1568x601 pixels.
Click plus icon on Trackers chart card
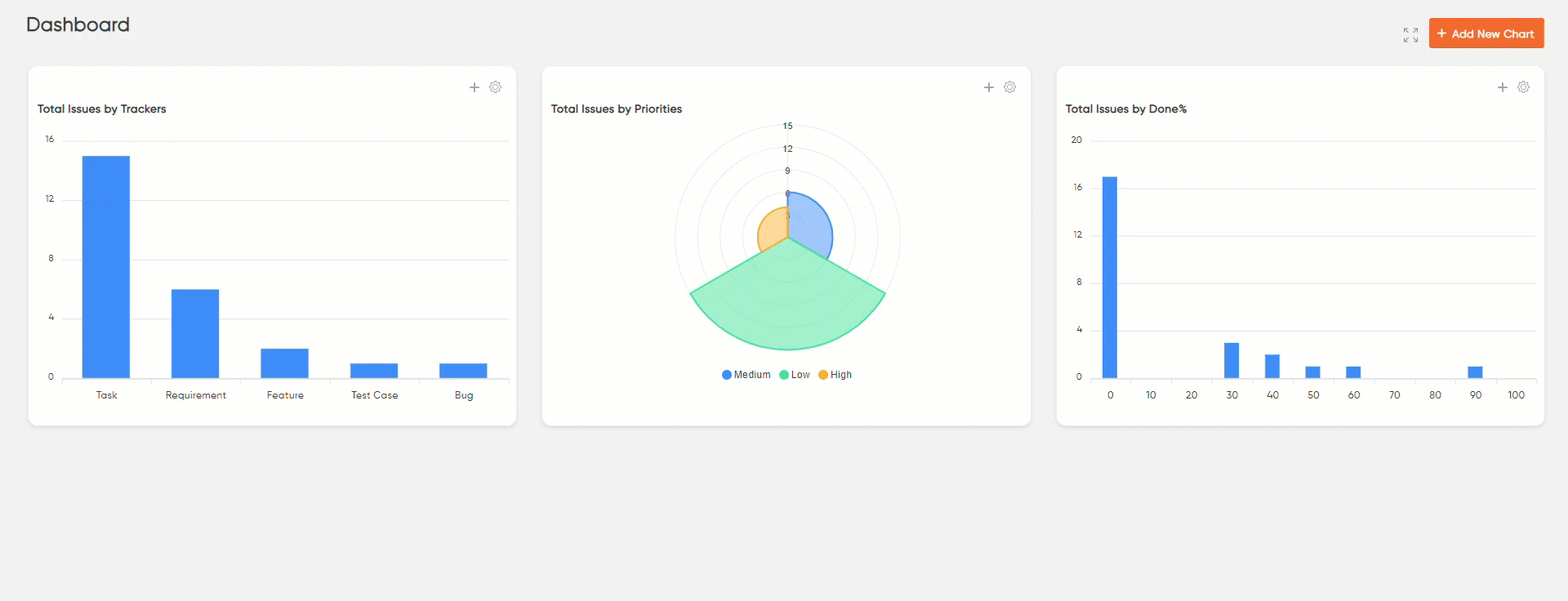point(474,87)
